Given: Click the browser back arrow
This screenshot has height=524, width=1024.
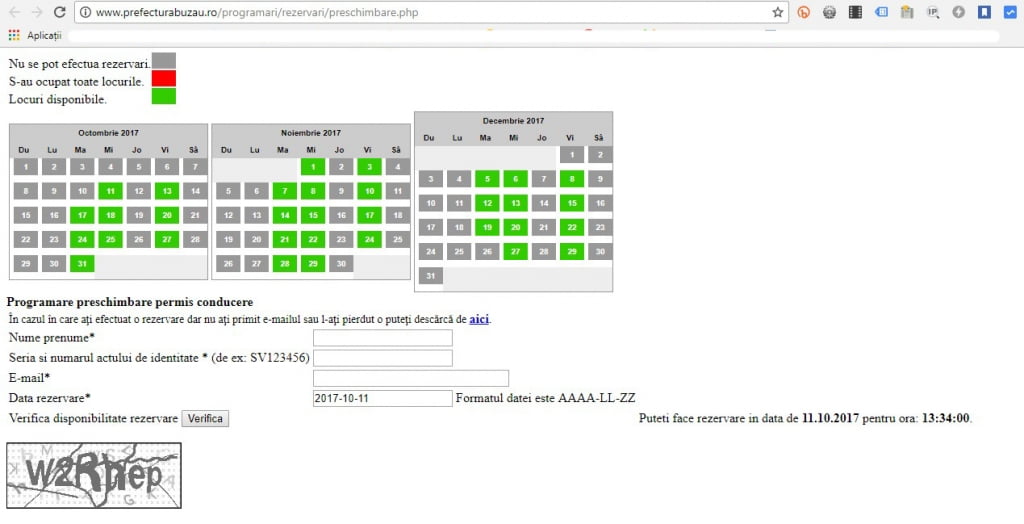Looking at the screenshot, I should (14, 12).
